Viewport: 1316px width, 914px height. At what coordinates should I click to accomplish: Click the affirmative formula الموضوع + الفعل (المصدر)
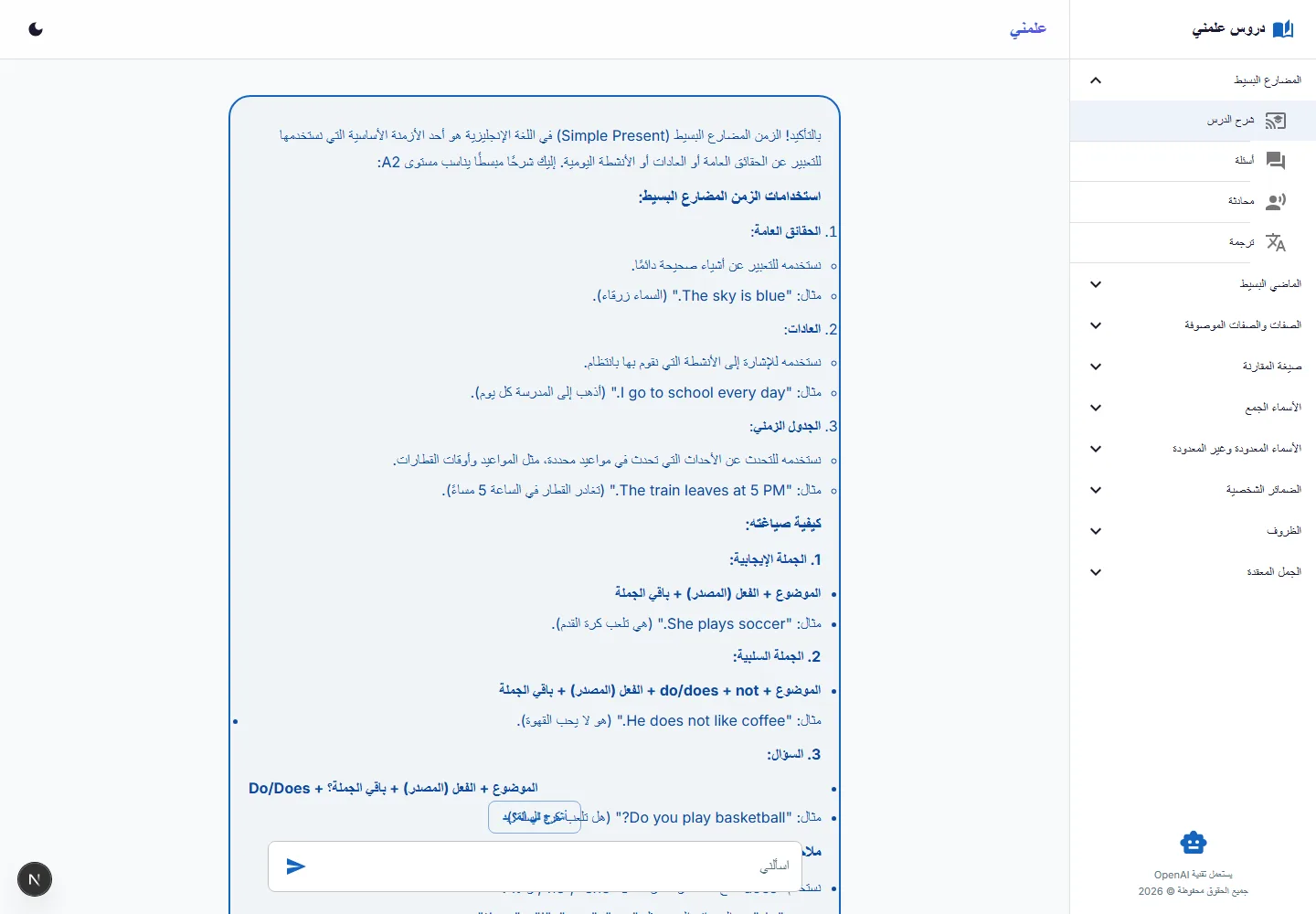718,593
